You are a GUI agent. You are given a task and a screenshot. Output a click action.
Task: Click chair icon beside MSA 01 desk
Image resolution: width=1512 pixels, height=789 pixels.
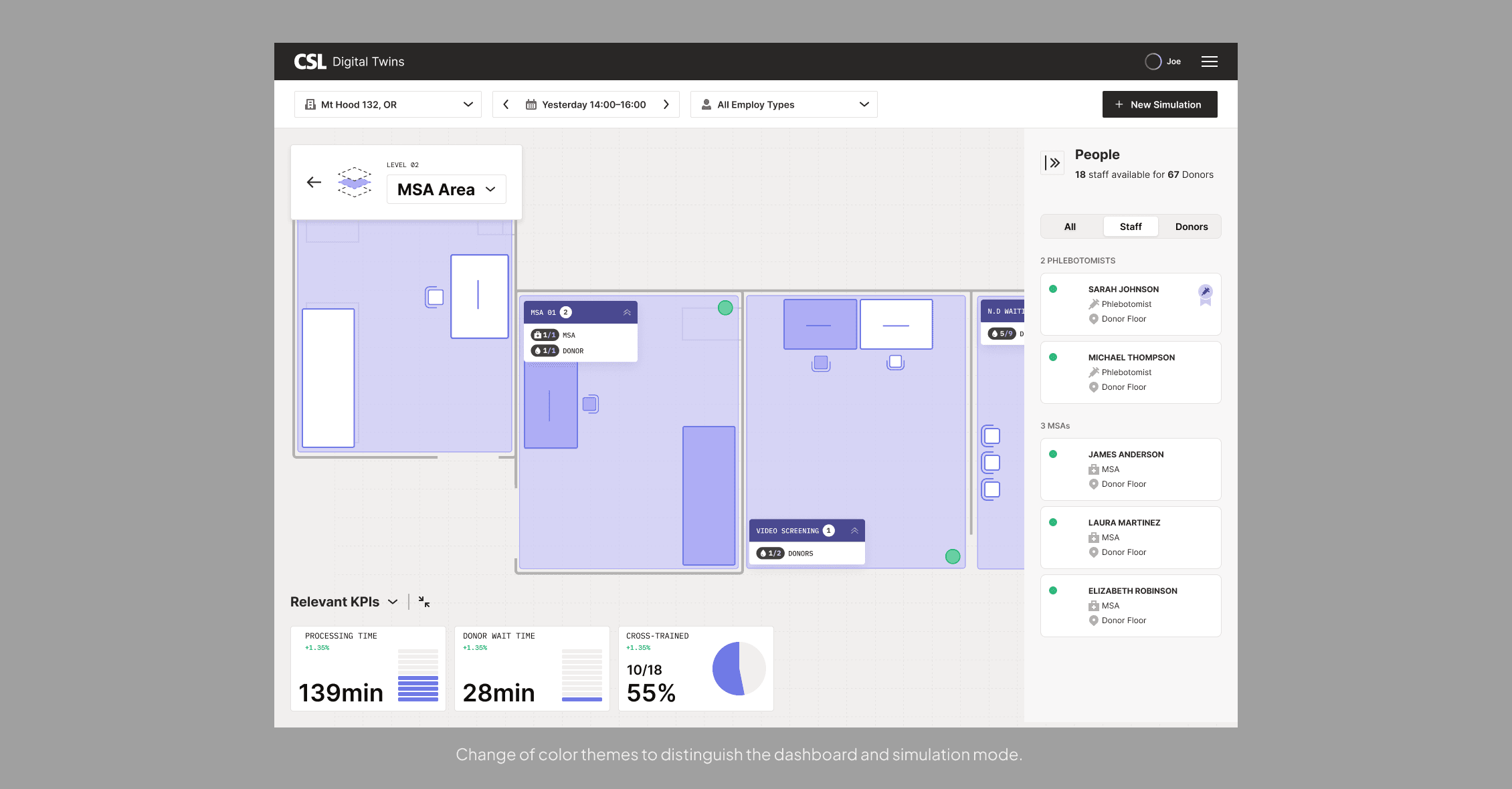(590, 404)
